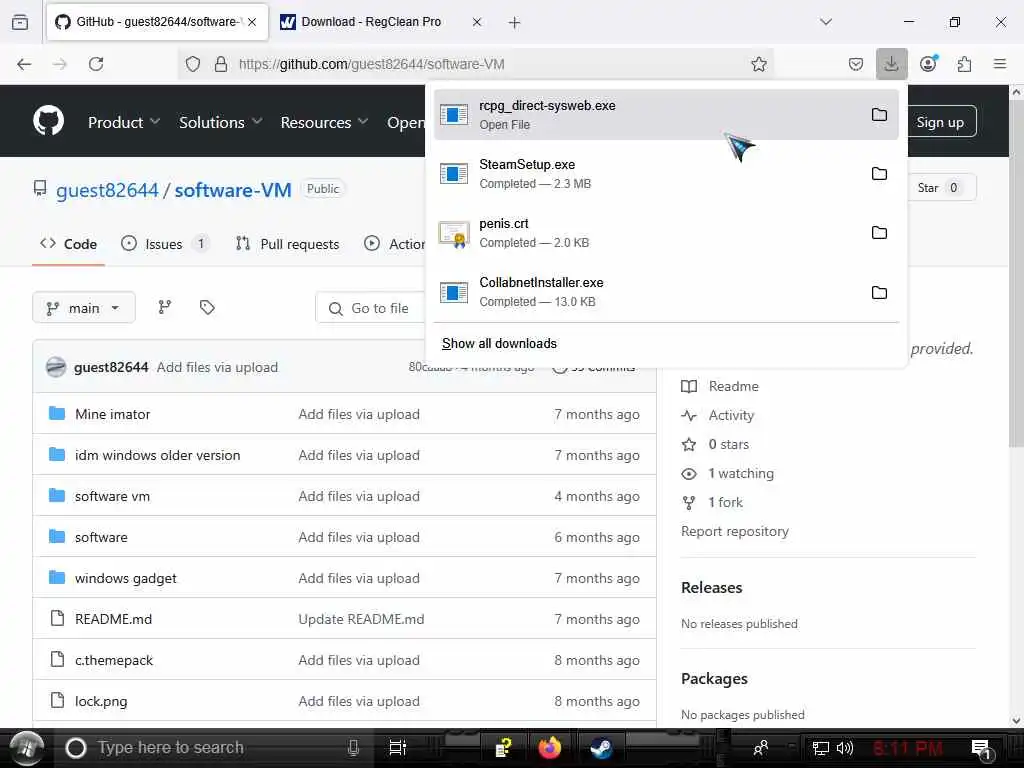Open new browser tab
Image resolution: width=1024 pixels, height=768 pixels.
515,23
